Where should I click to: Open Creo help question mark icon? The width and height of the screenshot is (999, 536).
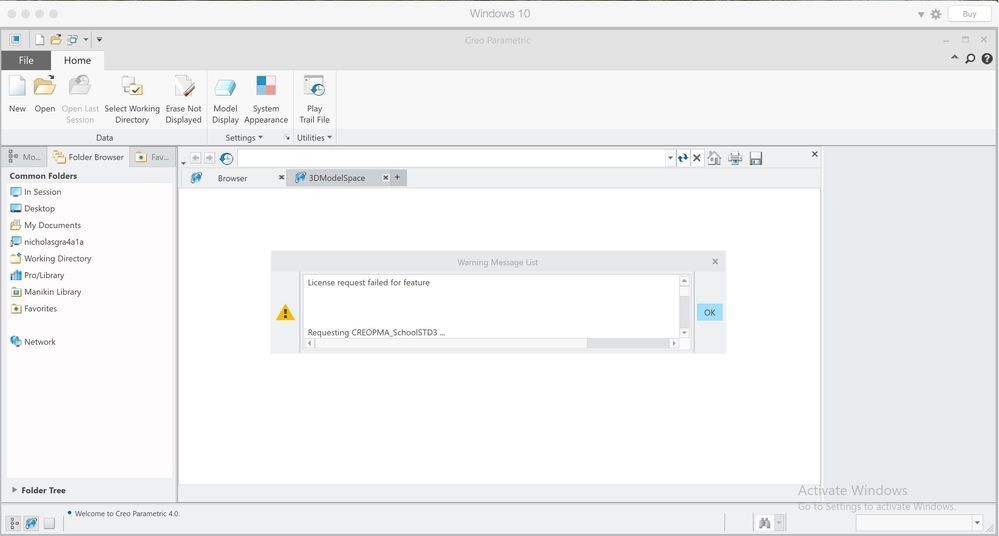(987, 59)
